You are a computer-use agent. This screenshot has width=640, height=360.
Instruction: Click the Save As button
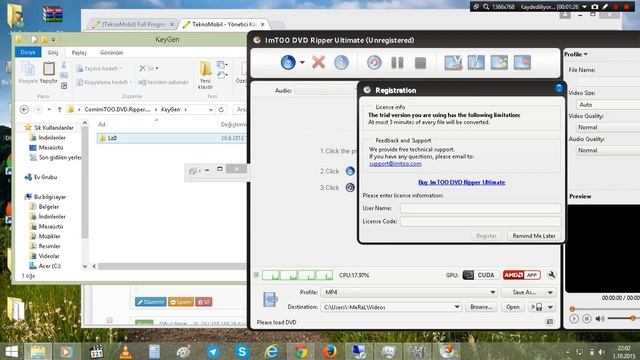[x=524, y=292]
